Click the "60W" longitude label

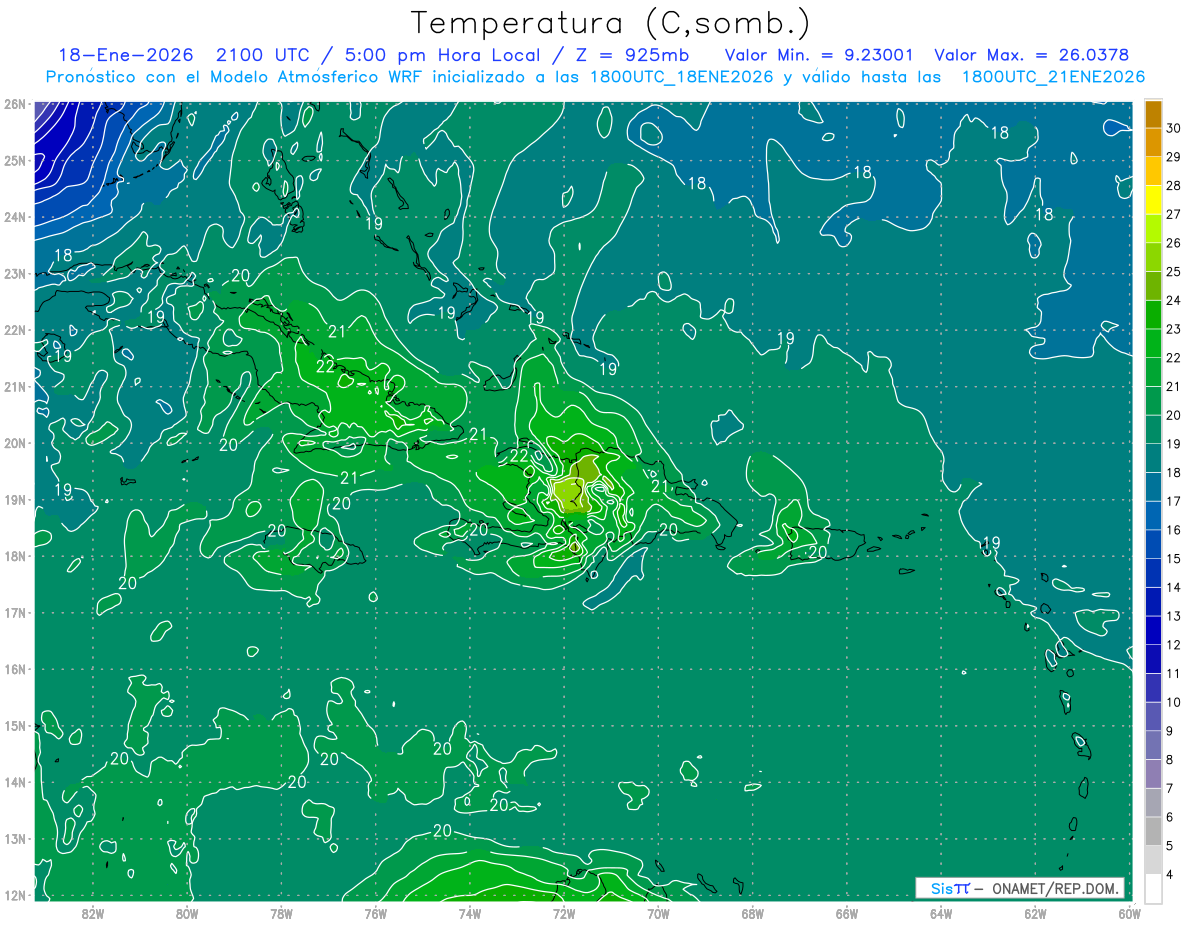point(1130,913)
